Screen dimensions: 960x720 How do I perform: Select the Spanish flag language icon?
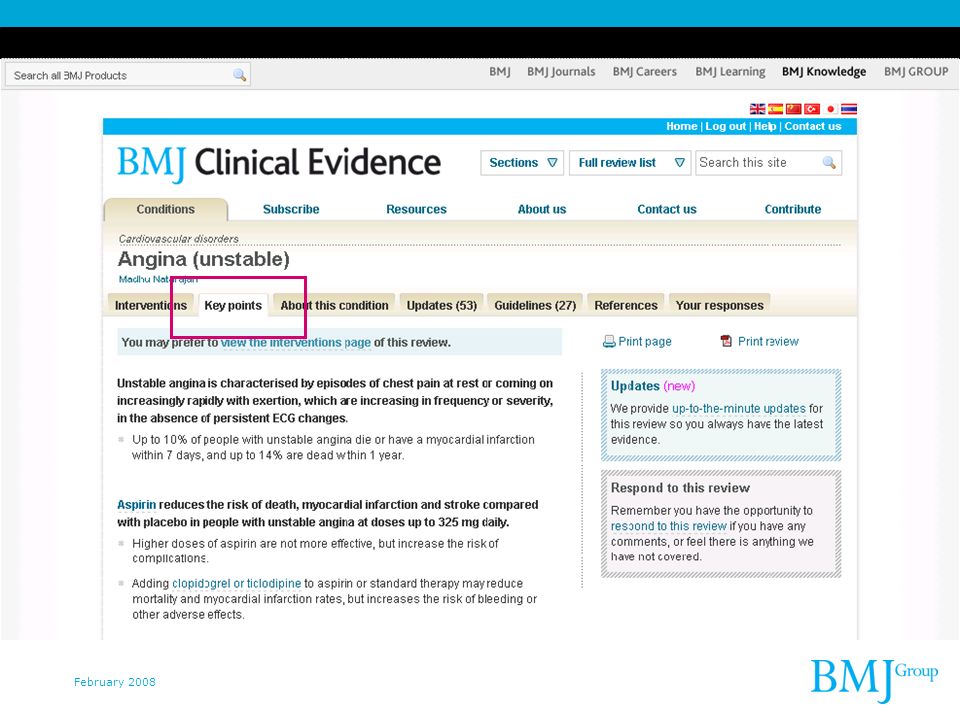776,109
